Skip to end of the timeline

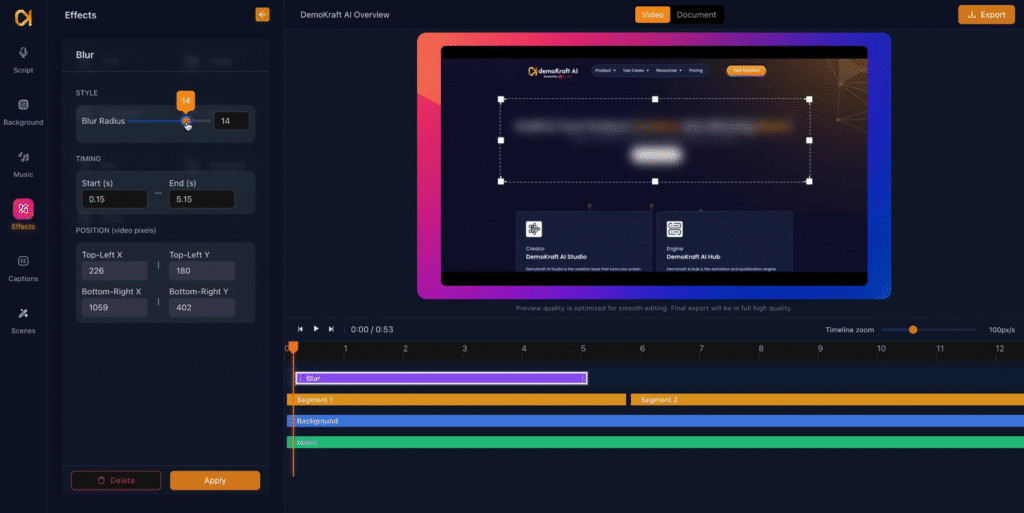(x=333, y=329)
